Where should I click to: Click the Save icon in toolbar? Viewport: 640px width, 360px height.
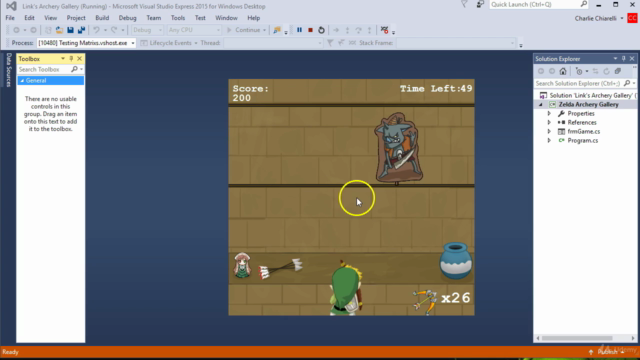[70, 30]
